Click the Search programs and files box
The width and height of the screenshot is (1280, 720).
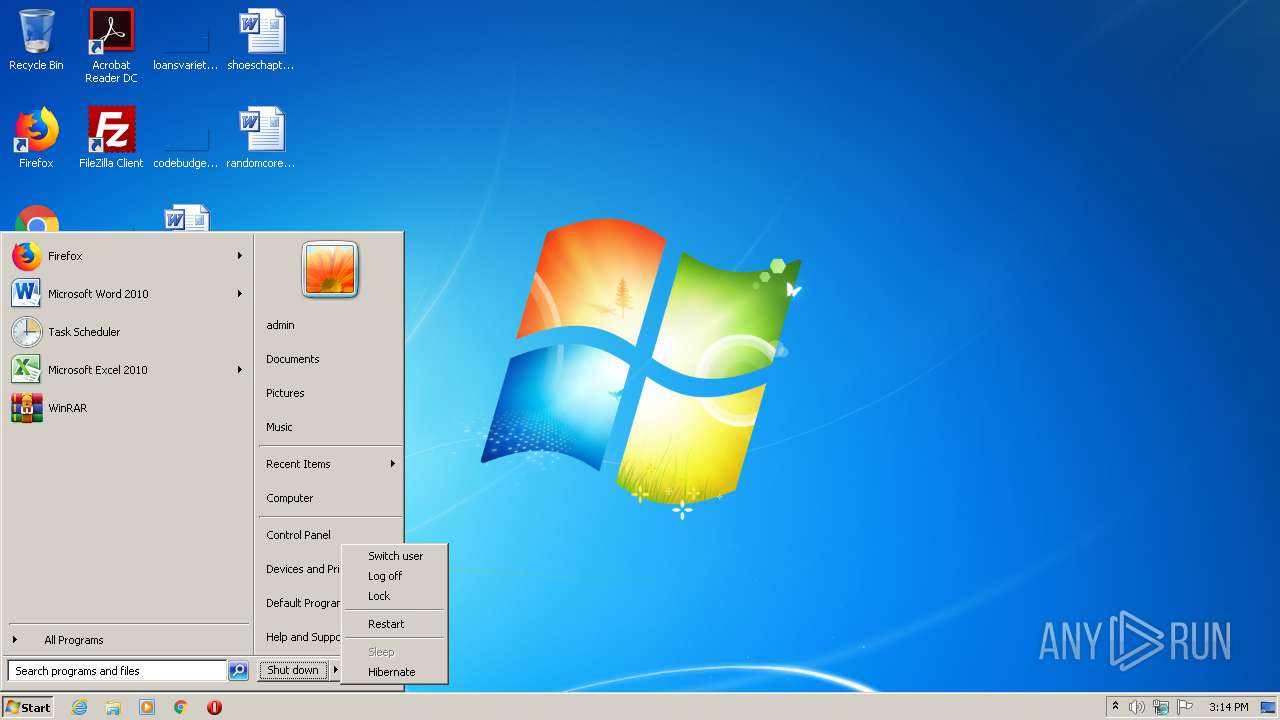[117, 671]
